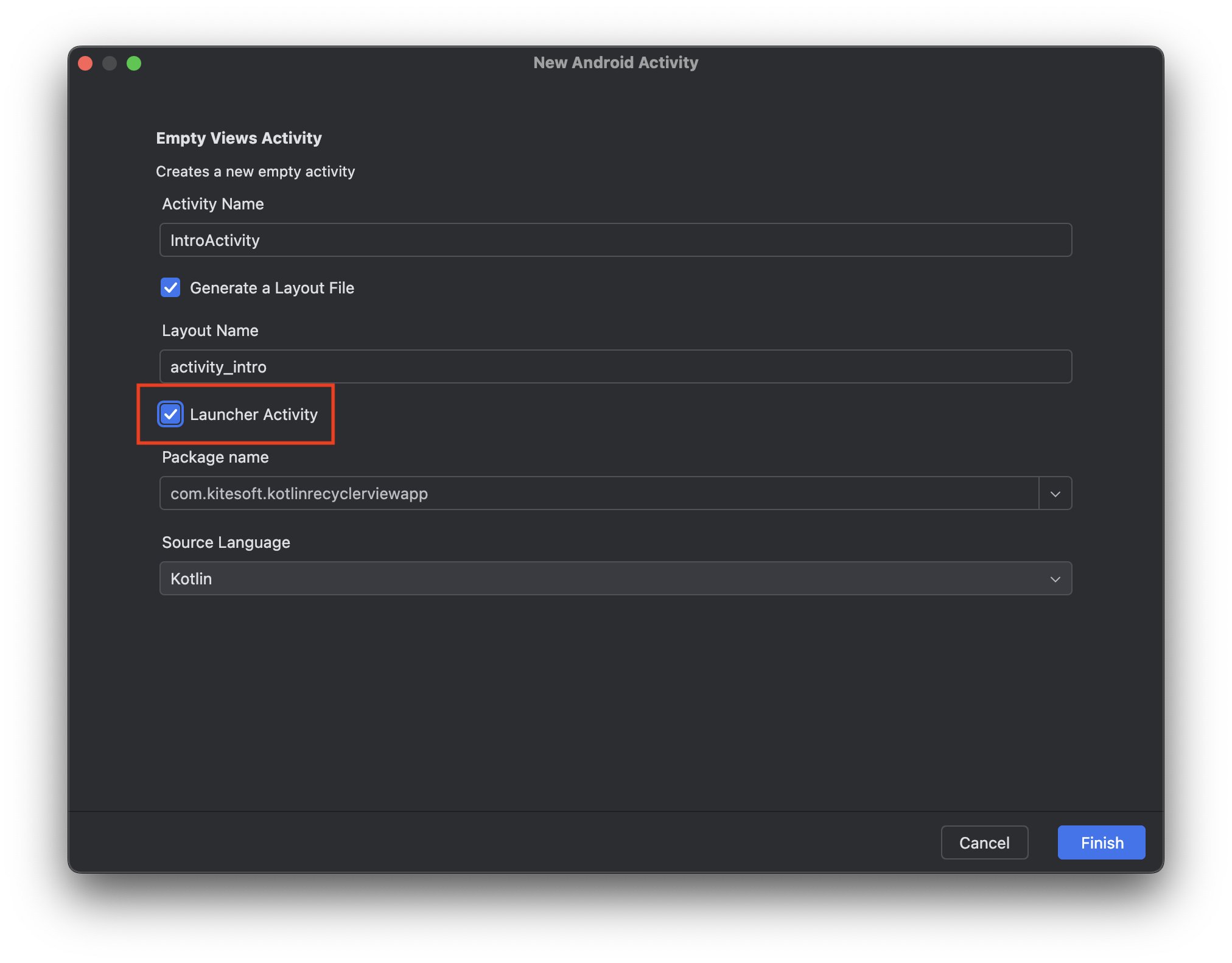Toggle the Launcher Activity checkbox

click(170, 415)
